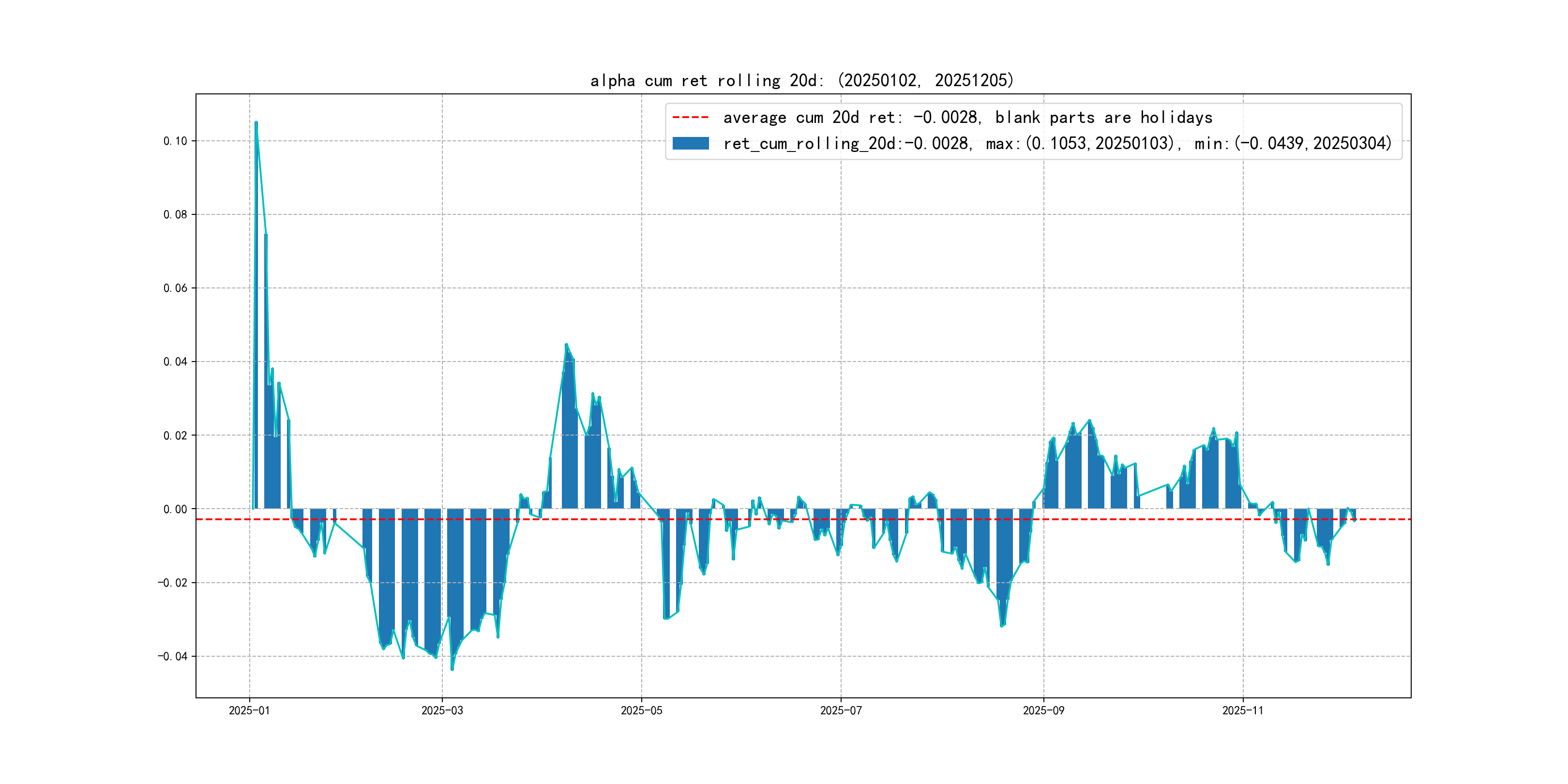The image size is (1568, 784).
Task: Click the blue legend bar swatch
Action: tap(690, 143)
